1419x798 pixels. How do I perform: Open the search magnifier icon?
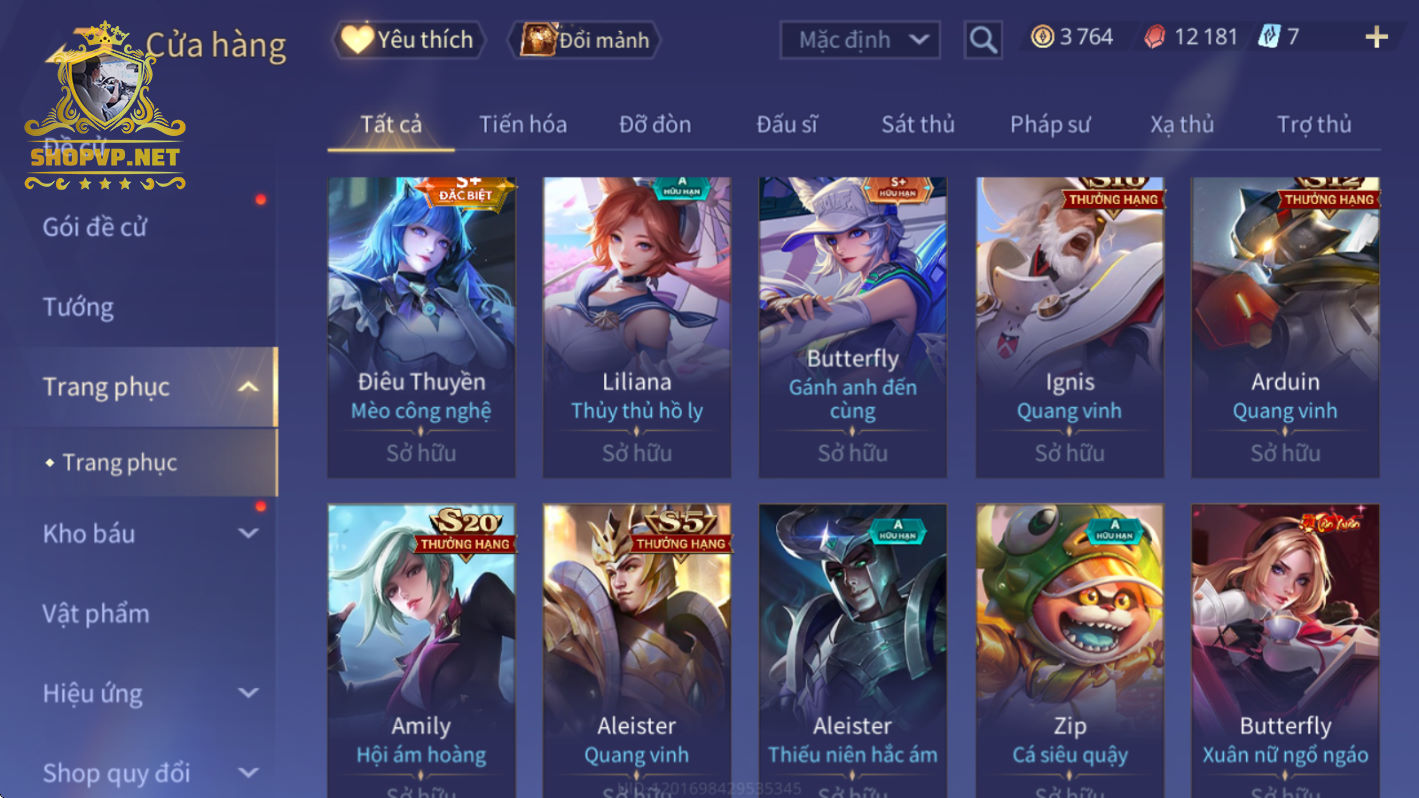click(983, 40)
